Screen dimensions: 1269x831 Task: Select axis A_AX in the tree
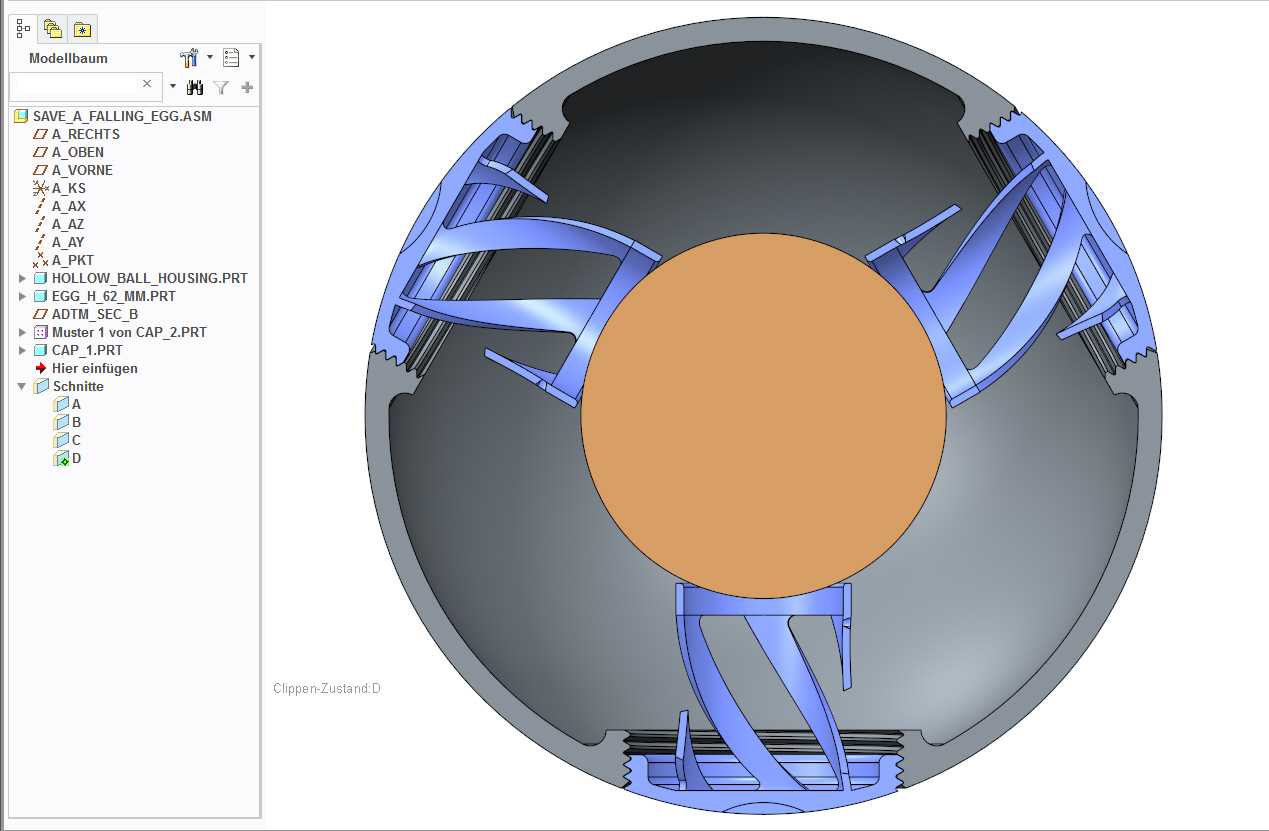click(69, 206)
